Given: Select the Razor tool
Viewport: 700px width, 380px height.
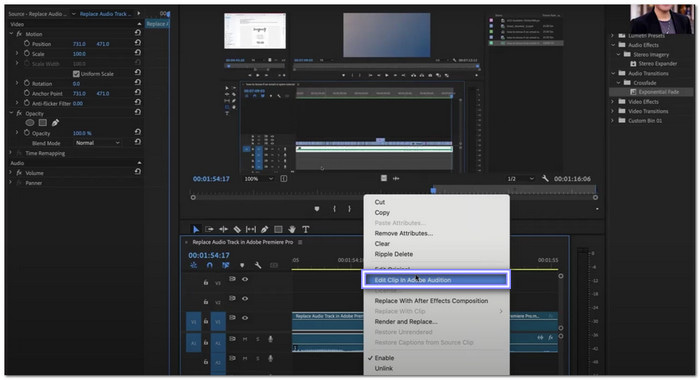Looking at the screenshot, I should click(237, 229).
